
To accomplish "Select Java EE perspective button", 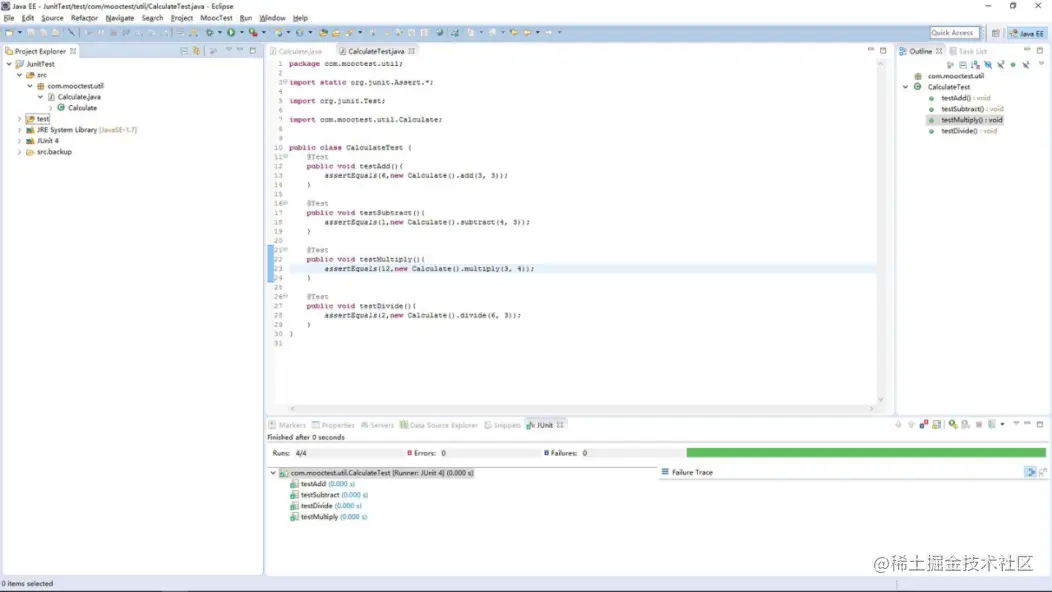I will pyautogui.click(x=1027, y=33).
